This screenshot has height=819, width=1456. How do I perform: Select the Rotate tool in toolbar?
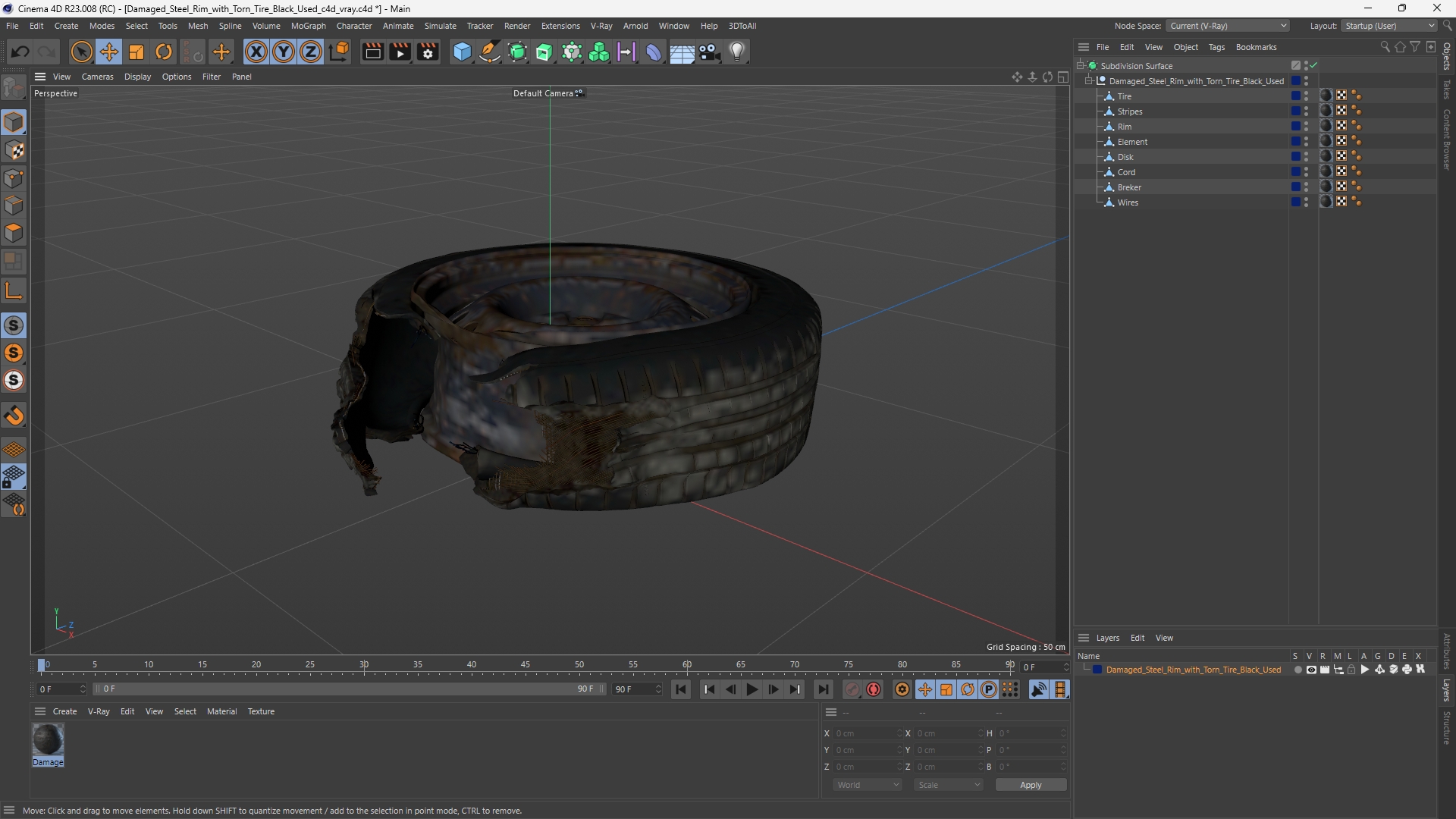(164, 52)
